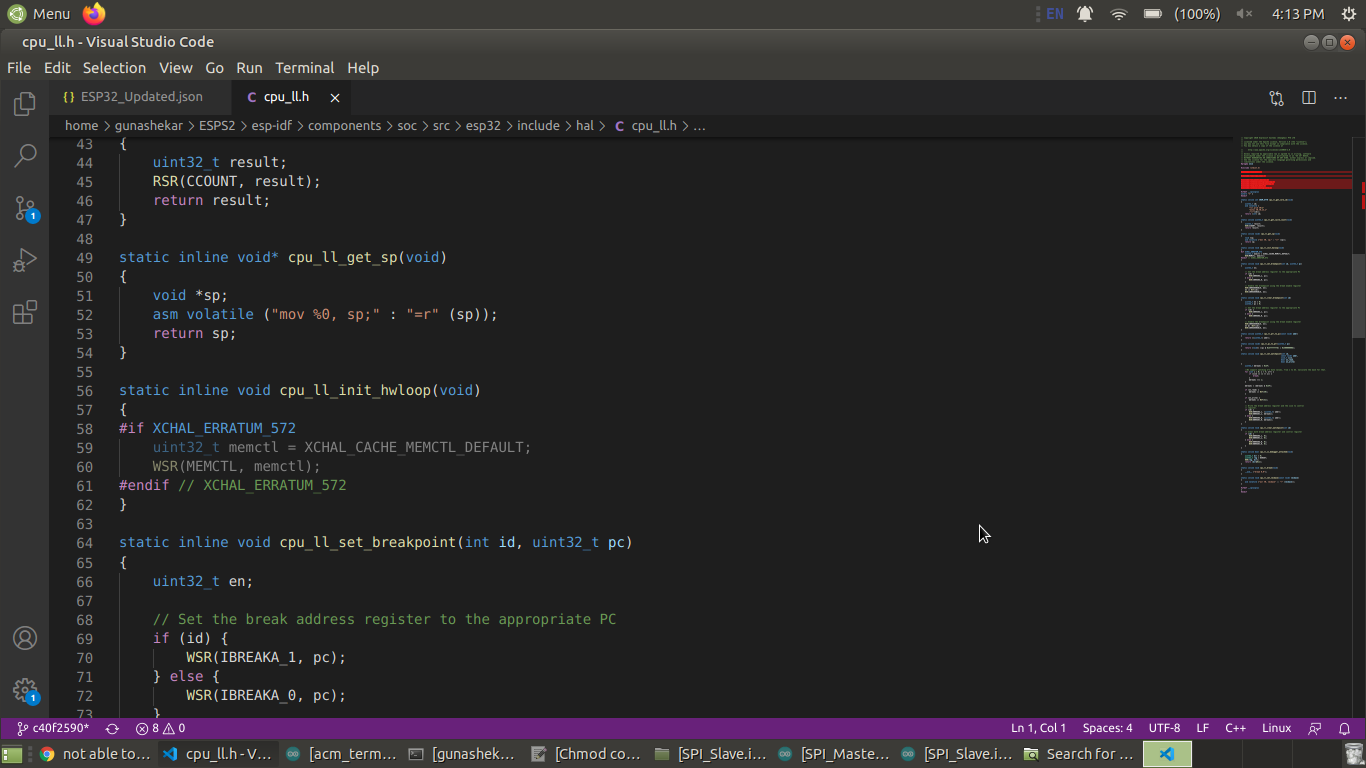
Task: Click the esp-idf breadcrumb segment
Action: [271, 126]
